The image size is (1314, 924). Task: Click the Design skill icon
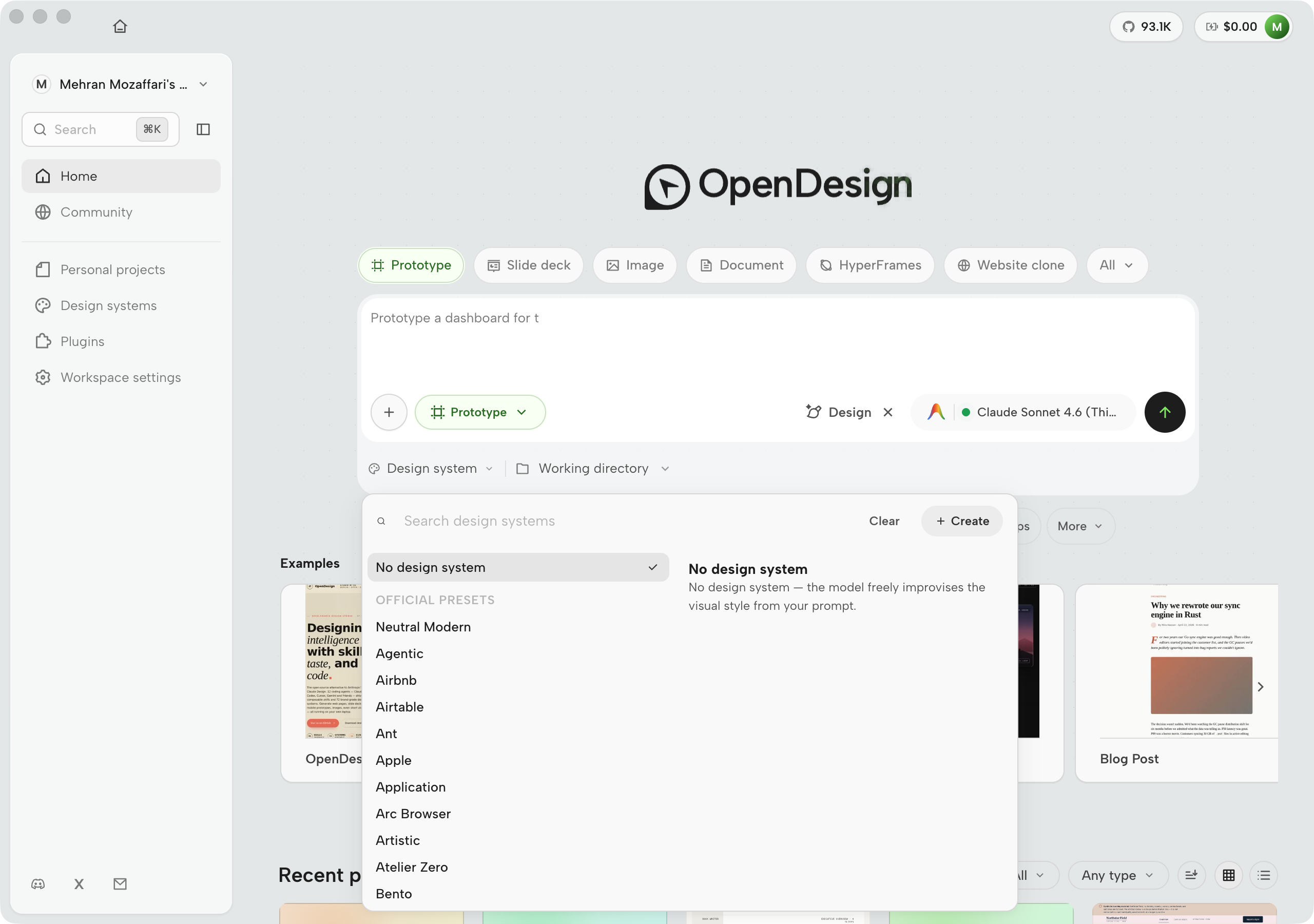[x=813, y=412]
